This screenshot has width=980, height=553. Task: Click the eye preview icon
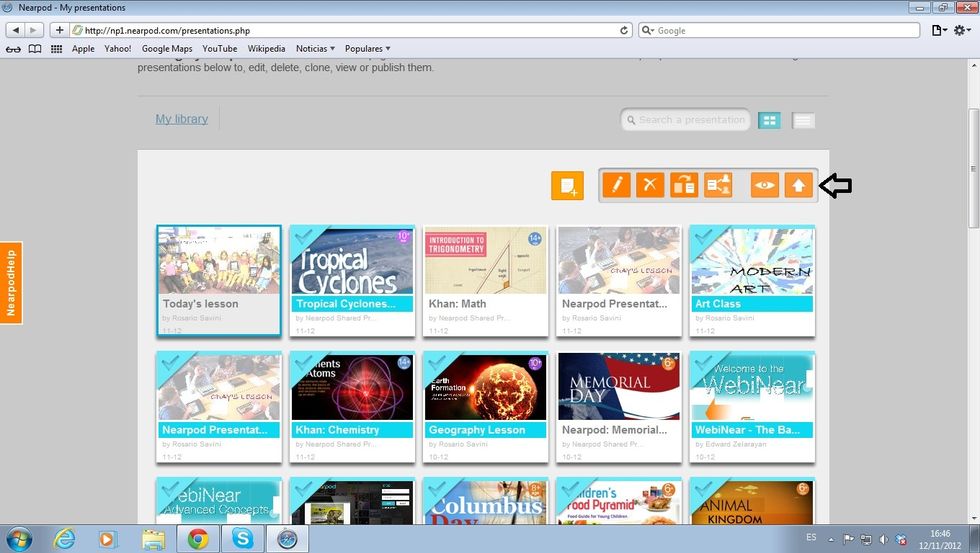click(x=765, y=185)
